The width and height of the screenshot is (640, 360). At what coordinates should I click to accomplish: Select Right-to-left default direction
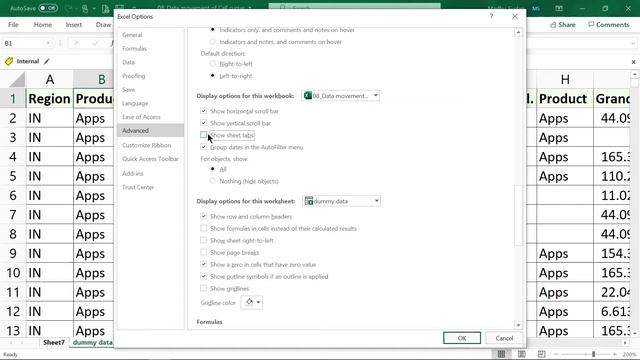[212, 64]
